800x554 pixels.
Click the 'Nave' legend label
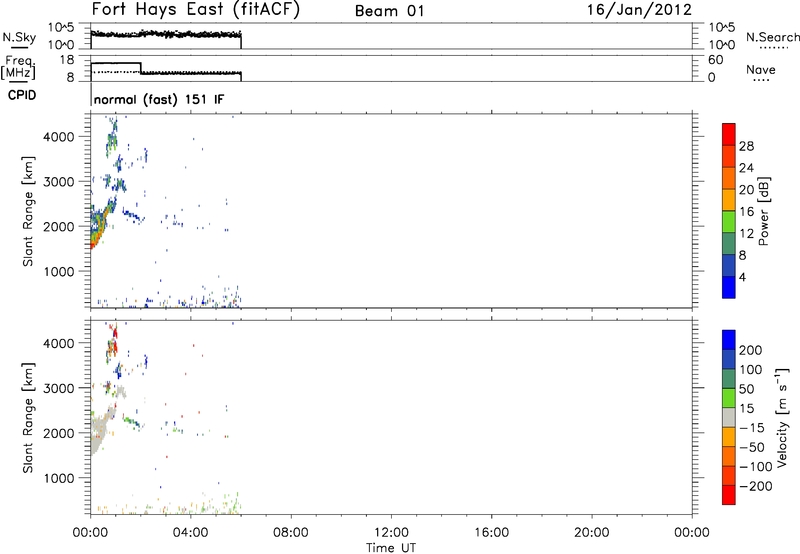coord(761,69)
